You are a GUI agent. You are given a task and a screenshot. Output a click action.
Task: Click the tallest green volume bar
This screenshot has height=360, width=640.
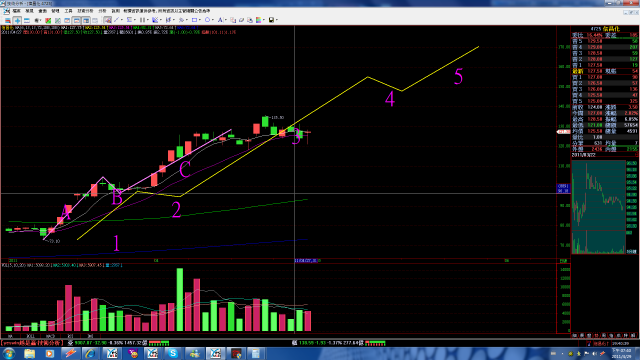click(x=180, y=300)
